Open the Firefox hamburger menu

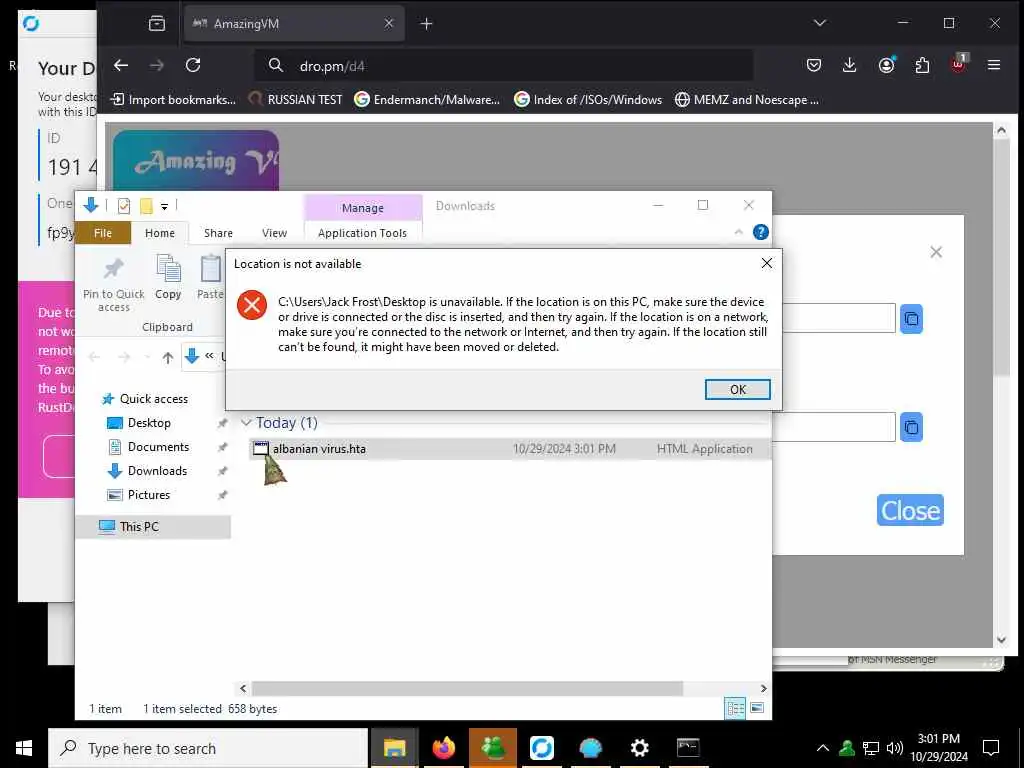[994, 65]
